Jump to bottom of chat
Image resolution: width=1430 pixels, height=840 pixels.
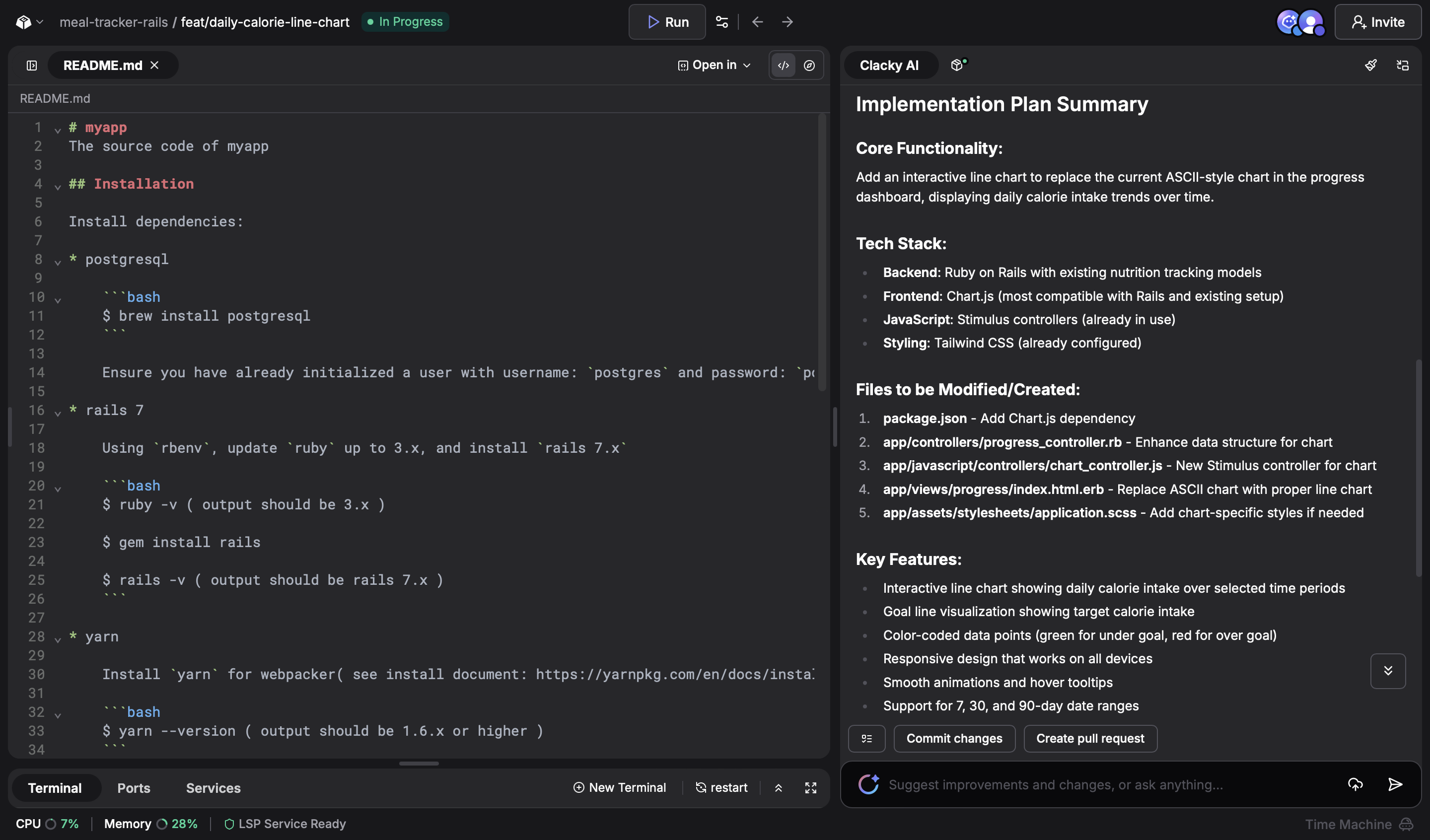[x=1387, y=671]
